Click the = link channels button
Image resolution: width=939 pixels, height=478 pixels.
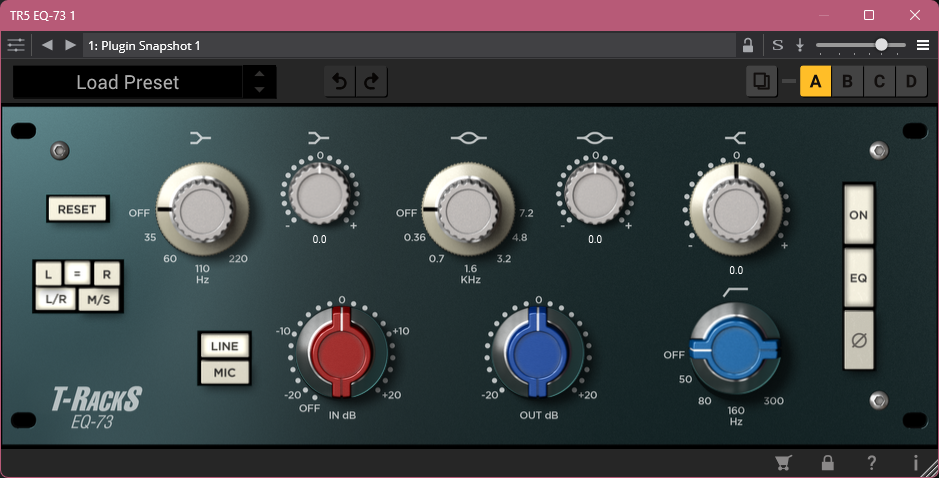point(77,274)
